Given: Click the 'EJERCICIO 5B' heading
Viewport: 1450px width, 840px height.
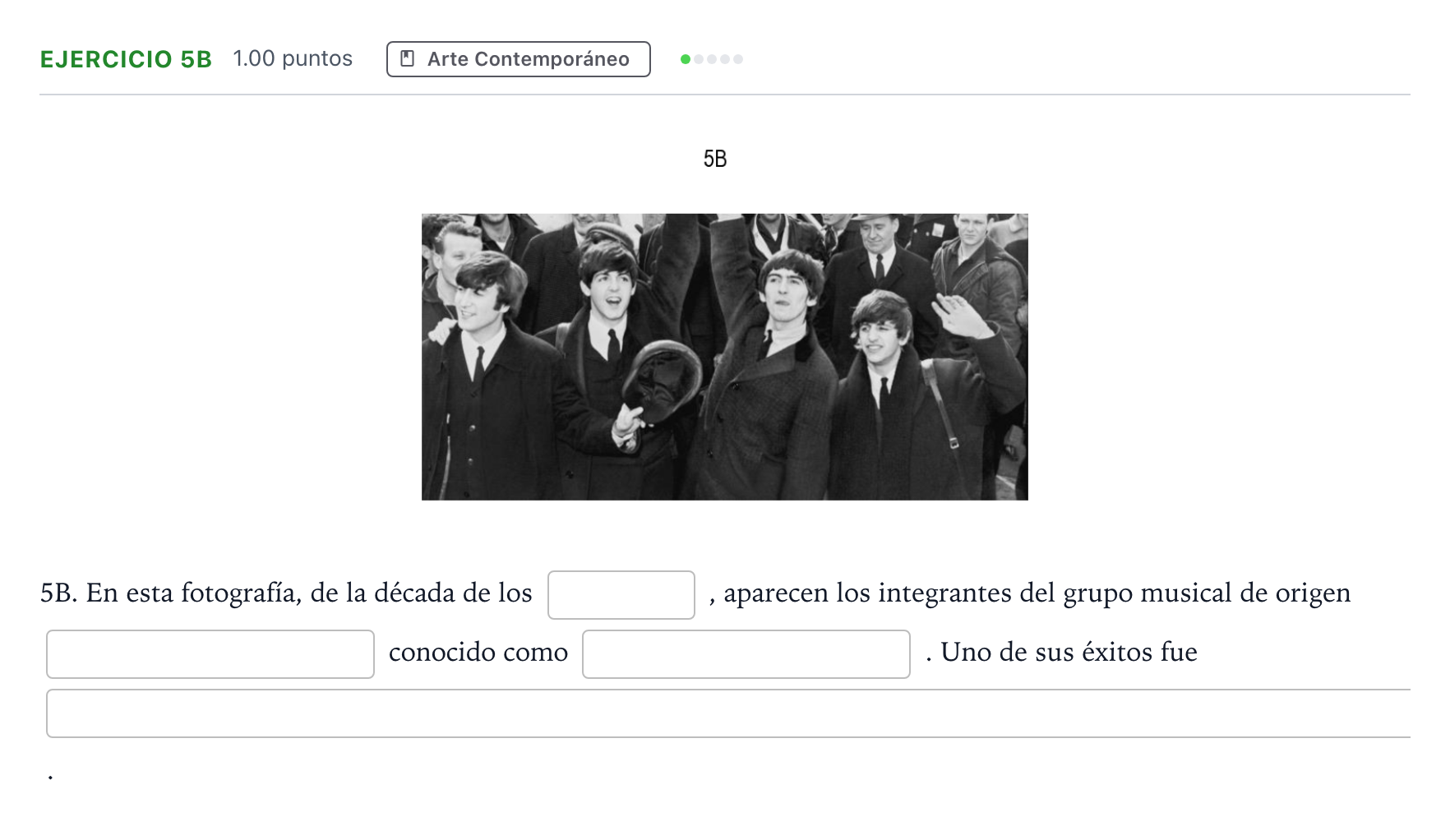Looking at the screenshot, I should pyautogui.click(x=126, y=59).
